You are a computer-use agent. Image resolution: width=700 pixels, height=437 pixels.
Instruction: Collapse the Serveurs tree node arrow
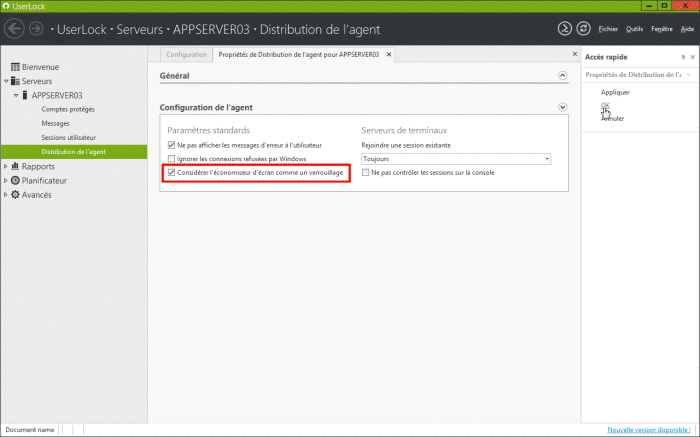[6, 81]
